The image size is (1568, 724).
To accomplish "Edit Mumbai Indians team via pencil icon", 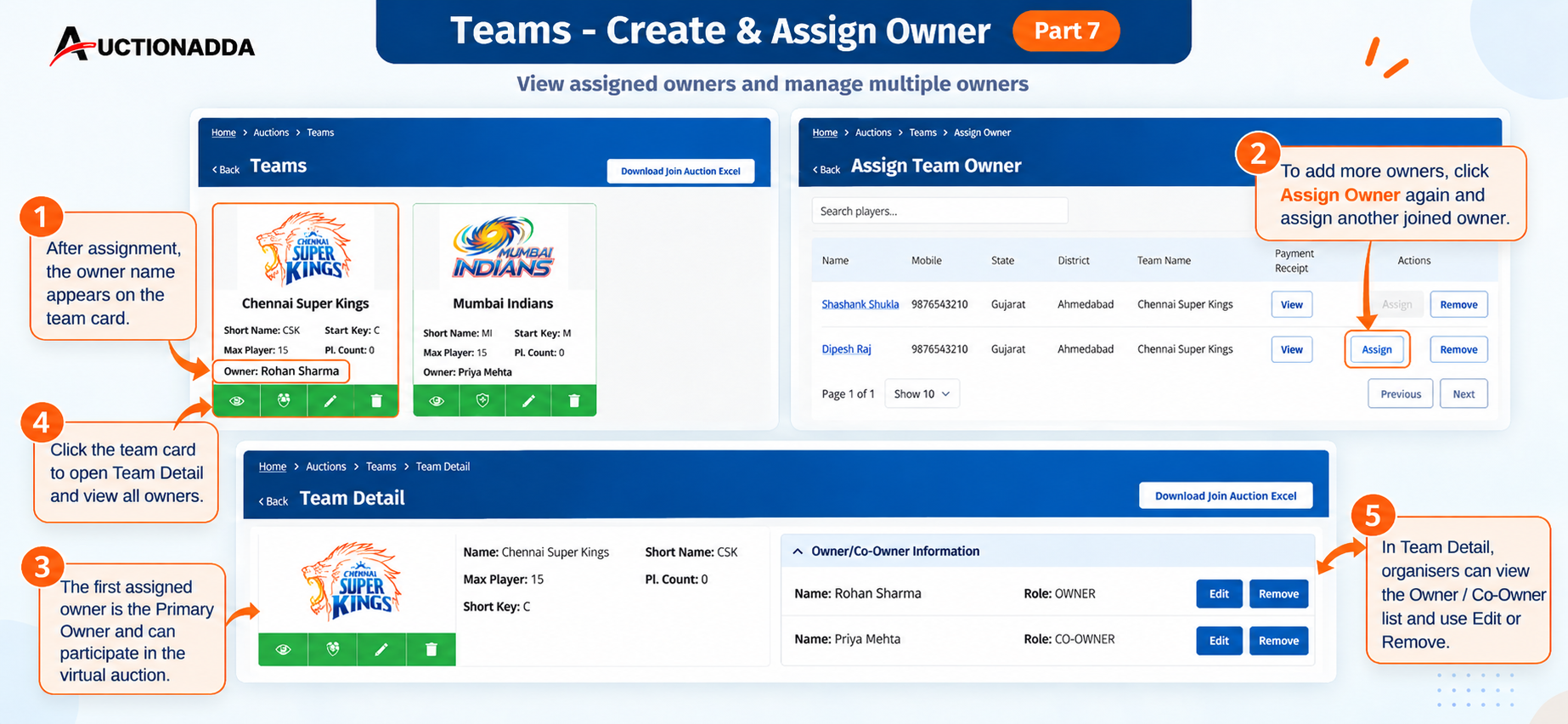I will pyautogui.click(x=528, y=401).
